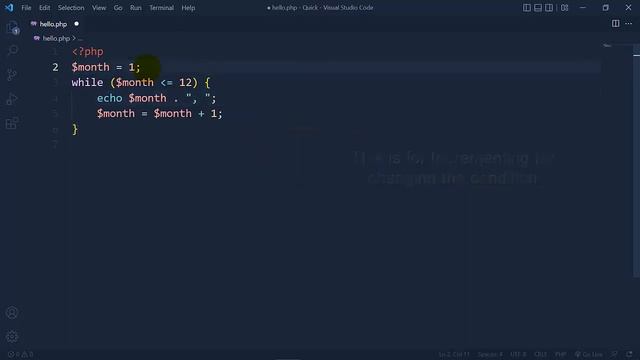Toggle secondary side bar layout icon
Image resolution: width=640 pixels, height=360 pixels.
tap(549, 8)
